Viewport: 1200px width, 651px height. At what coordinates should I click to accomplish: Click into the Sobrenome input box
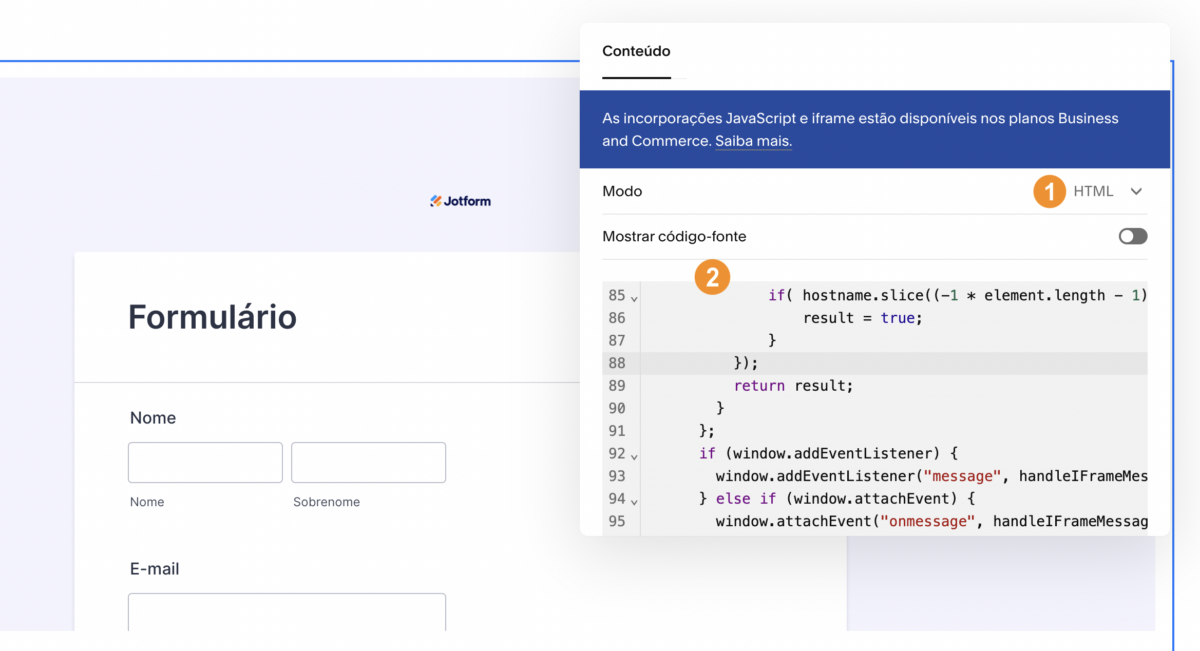coord(368,463)
